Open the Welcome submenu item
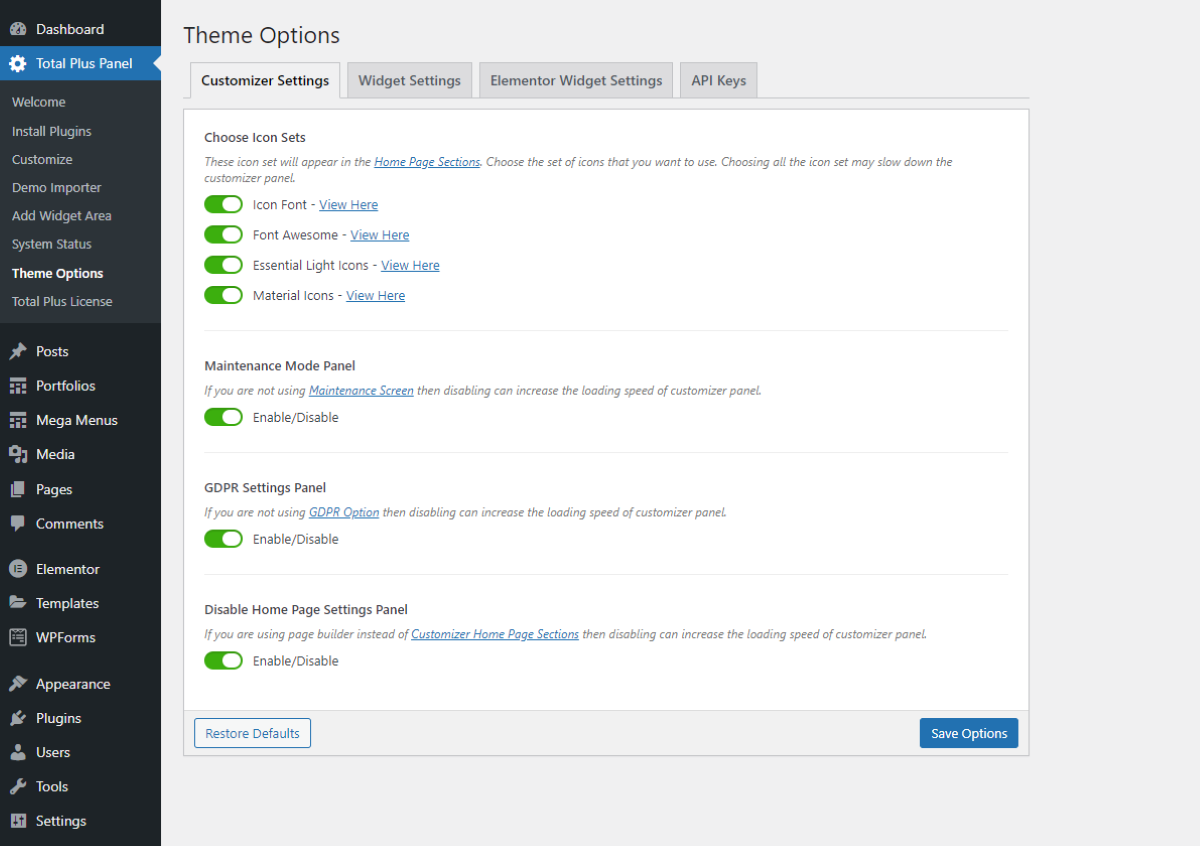 point(39,102)
